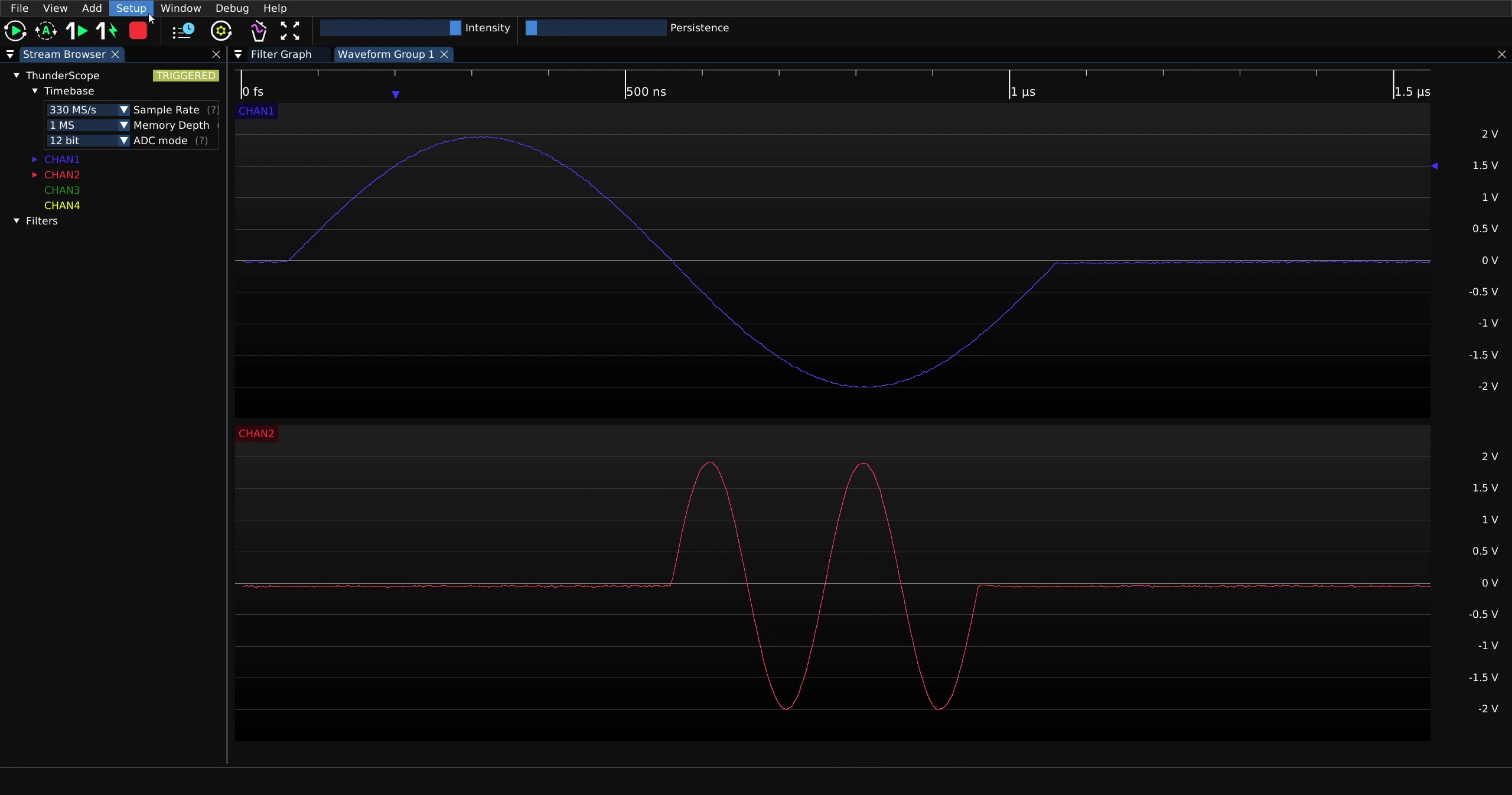1512x795 pixels.
Task: Arm single trigger icon
Action: [x=77, y=31]
